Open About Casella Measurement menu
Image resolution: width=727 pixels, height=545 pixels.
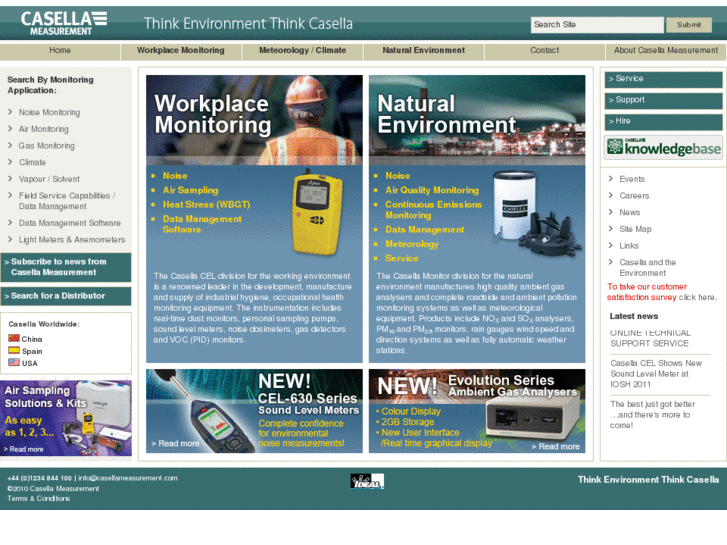[666, 51]
